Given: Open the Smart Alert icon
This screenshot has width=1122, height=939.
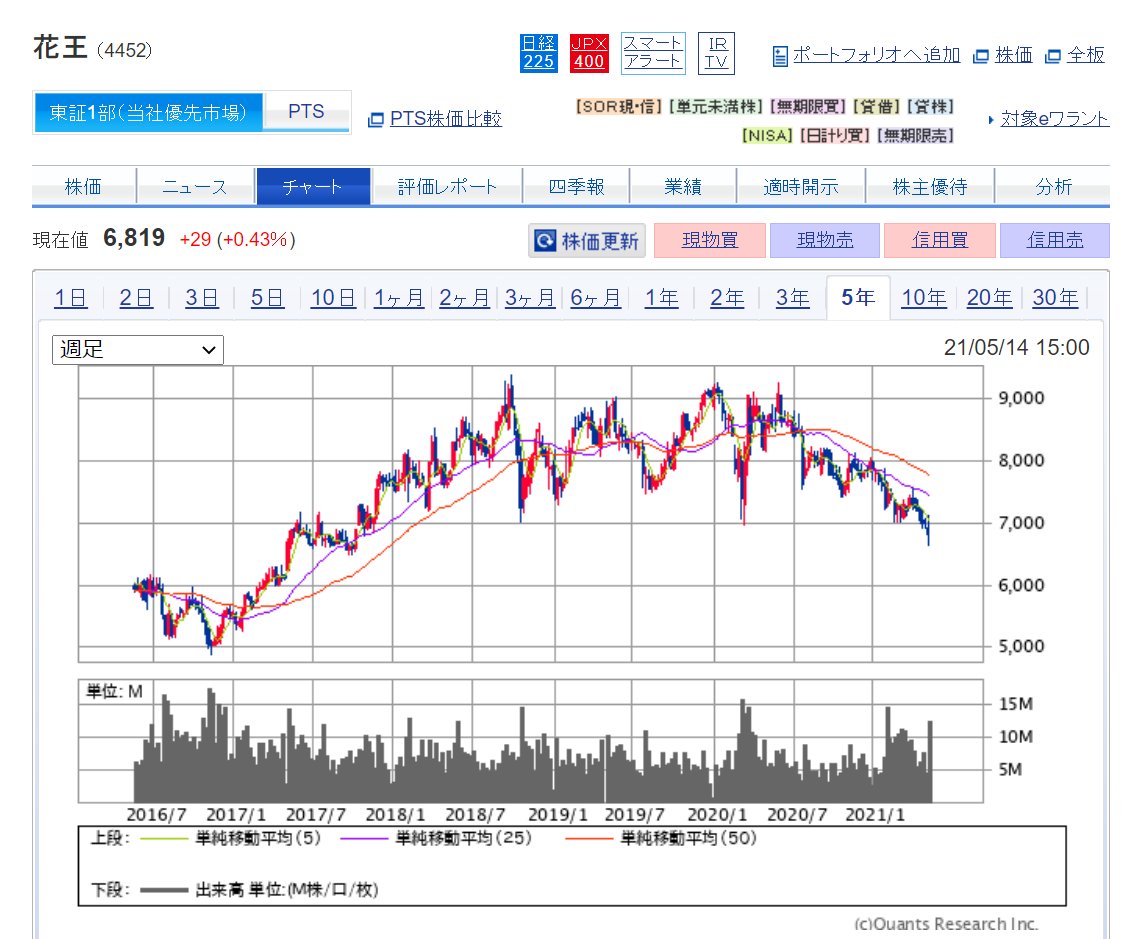Looking at the screenshot, I should click(653, 53).
